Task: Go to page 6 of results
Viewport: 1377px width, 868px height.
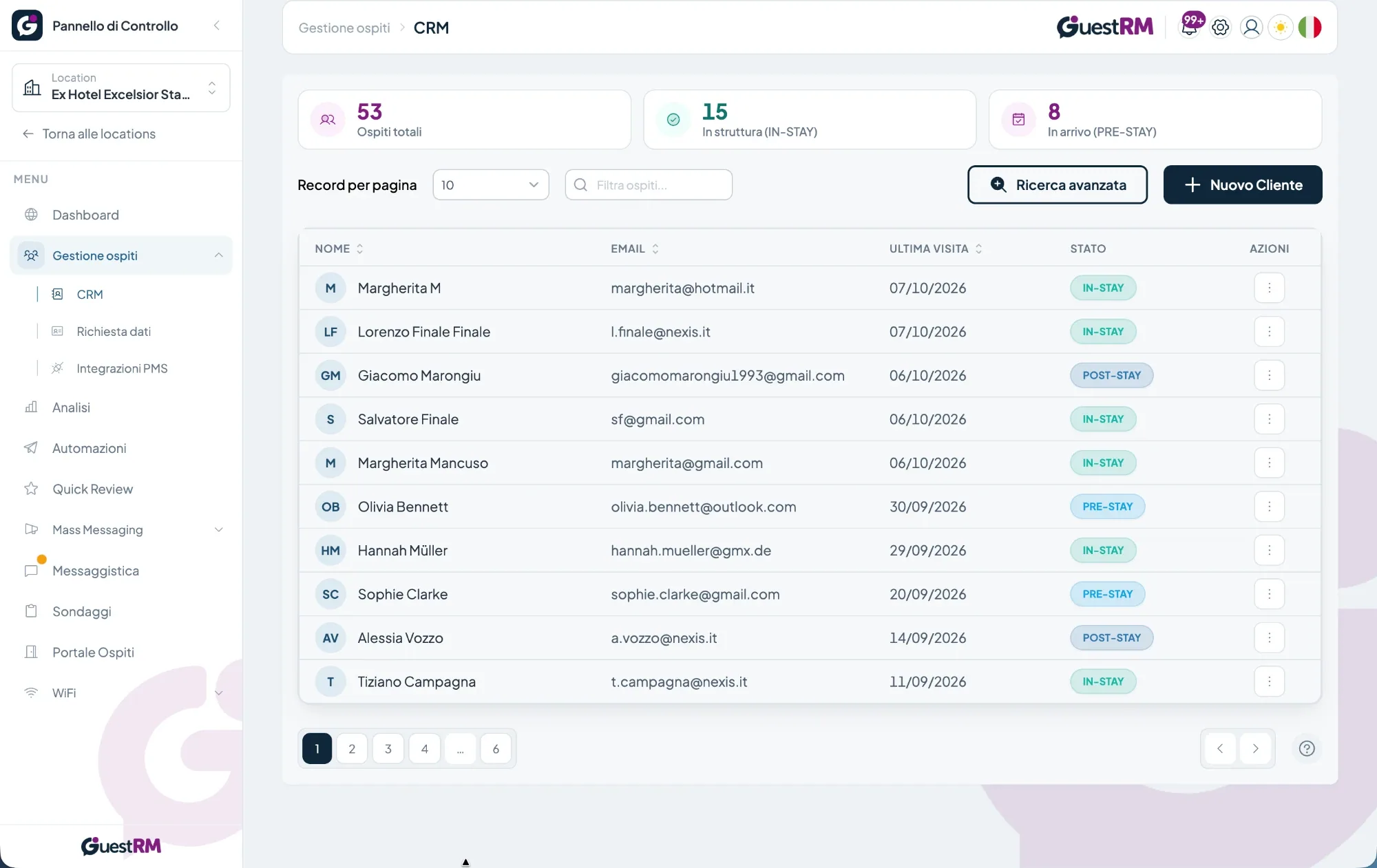Action: point(496,749)
